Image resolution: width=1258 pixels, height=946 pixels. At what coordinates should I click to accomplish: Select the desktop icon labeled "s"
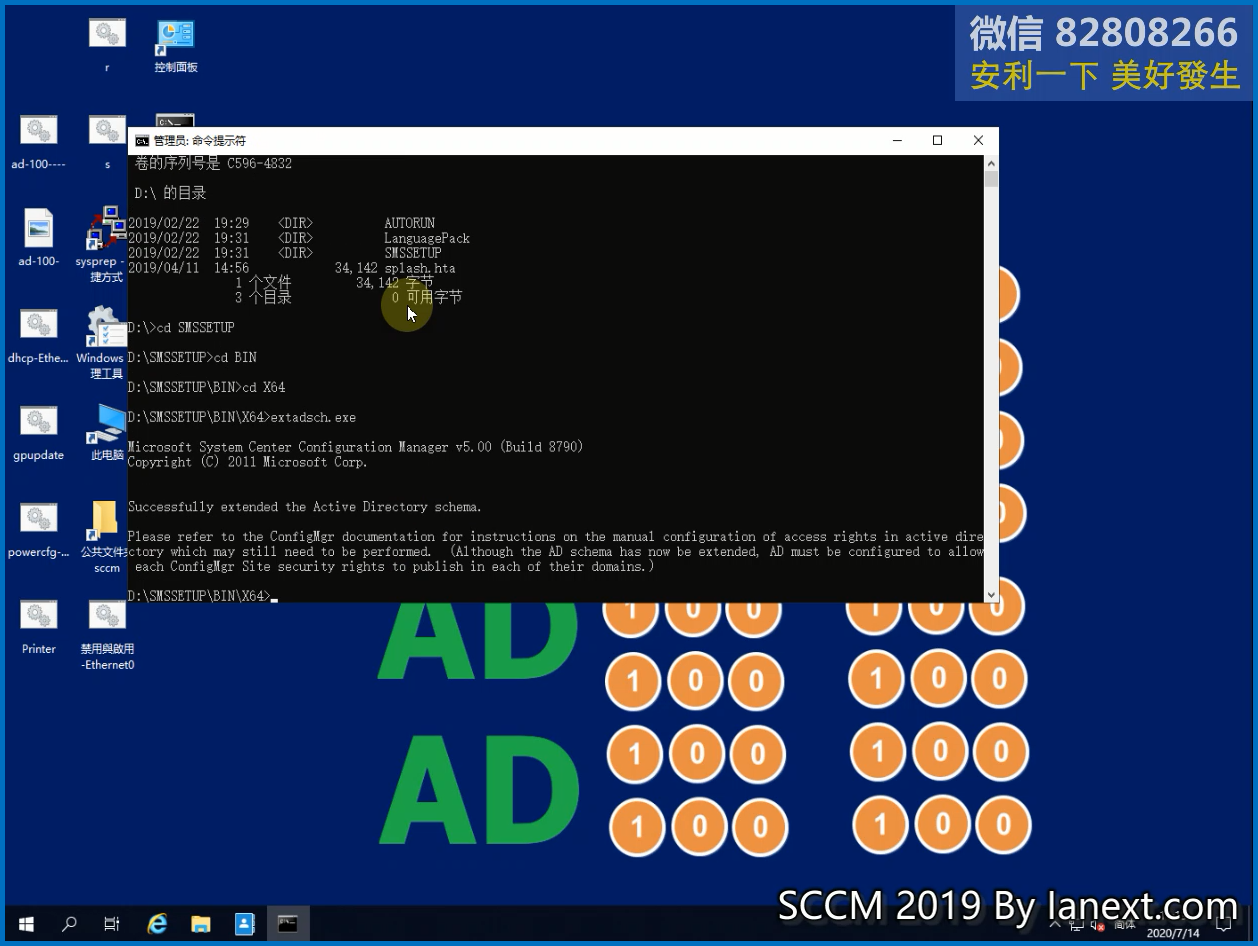click(107, 142)
